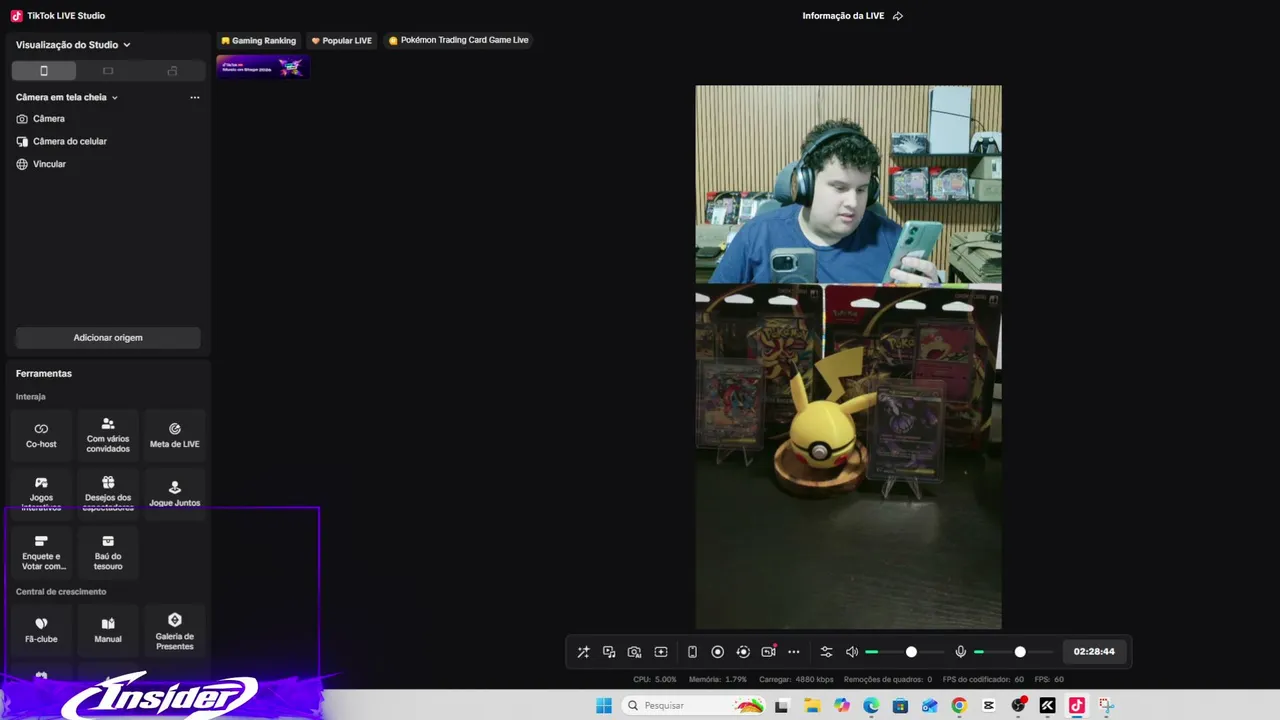Click the purple promotional banner thumbnail
The image size is (1280, 720).
click(263, 67)
